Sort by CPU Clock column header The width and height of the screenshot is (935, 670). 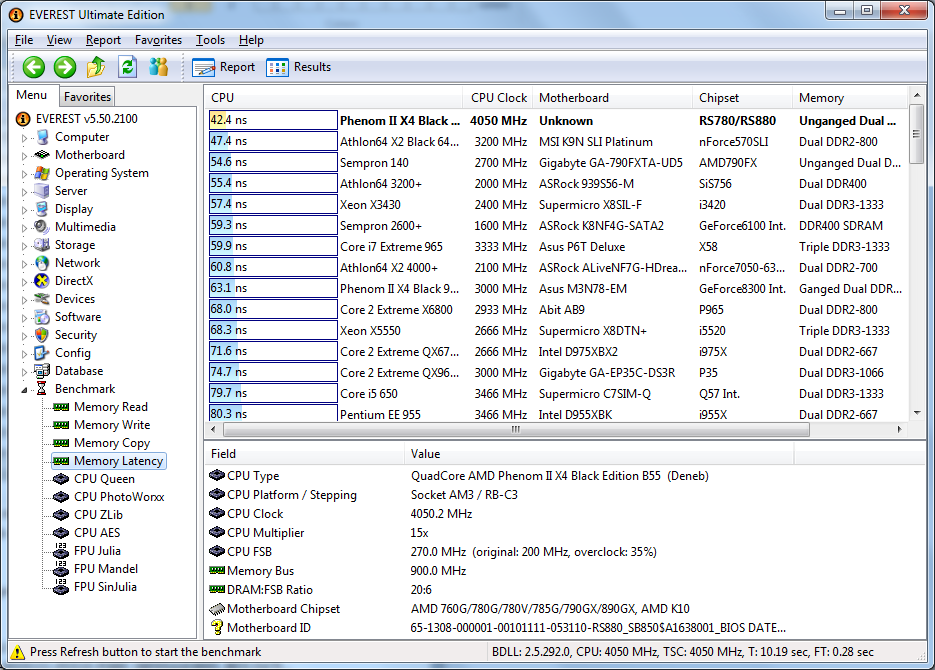[498, 98]
